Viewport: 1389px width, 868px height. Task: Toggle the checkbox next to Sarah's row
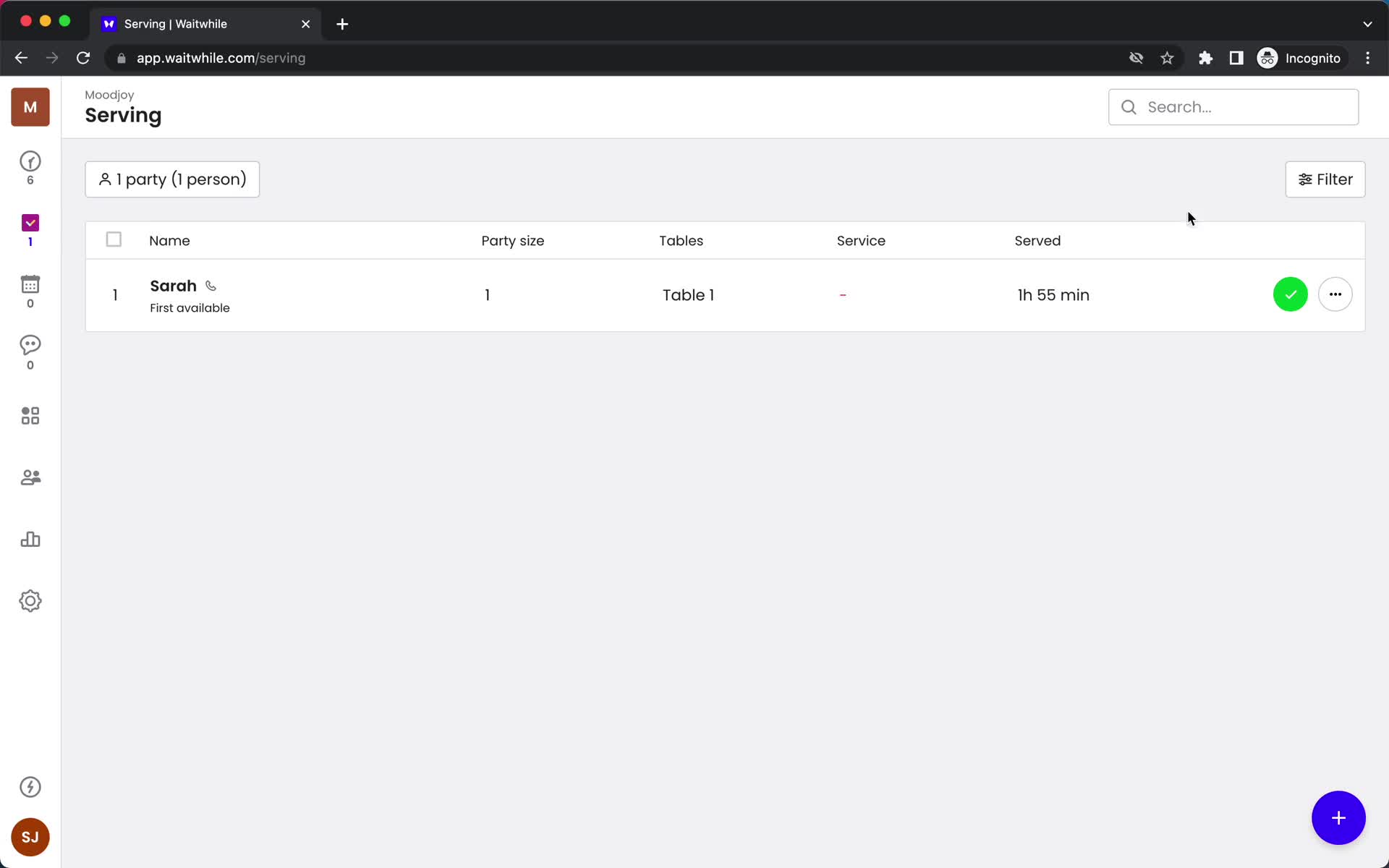pos(114,295)
